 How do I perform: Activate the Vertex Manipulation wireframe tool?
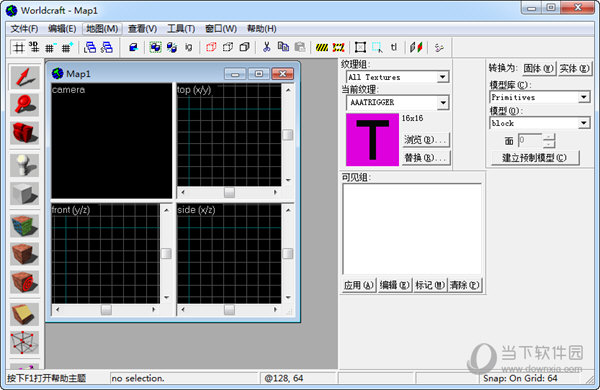24,342
